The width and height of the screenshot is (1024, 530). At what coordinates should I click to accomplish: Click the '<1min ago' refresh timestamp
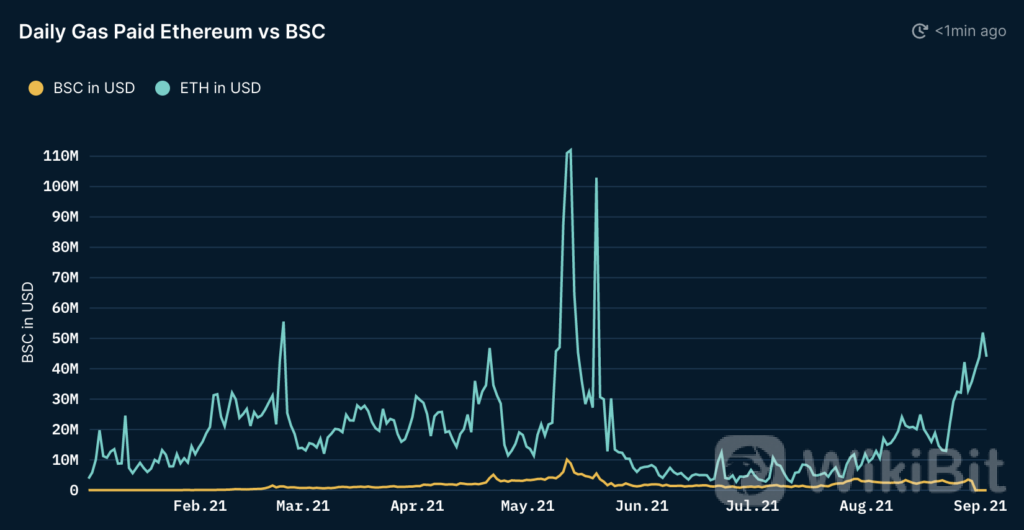[x=970, y=31]
